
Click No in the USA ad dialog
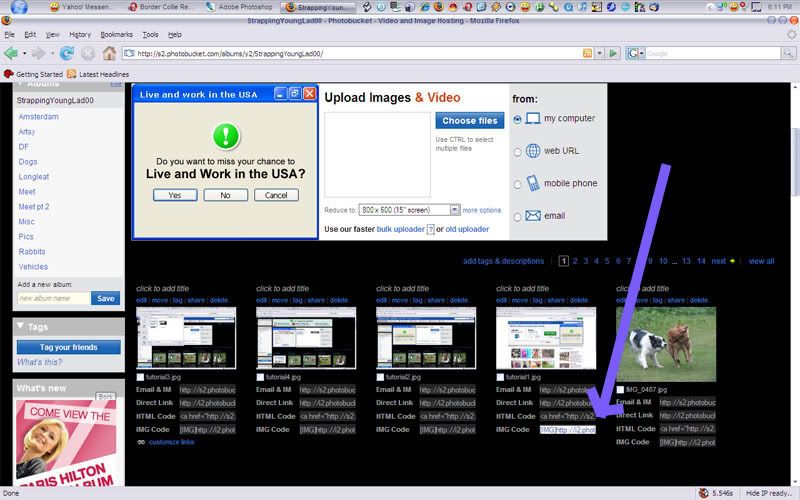click(x=226, y=195)
